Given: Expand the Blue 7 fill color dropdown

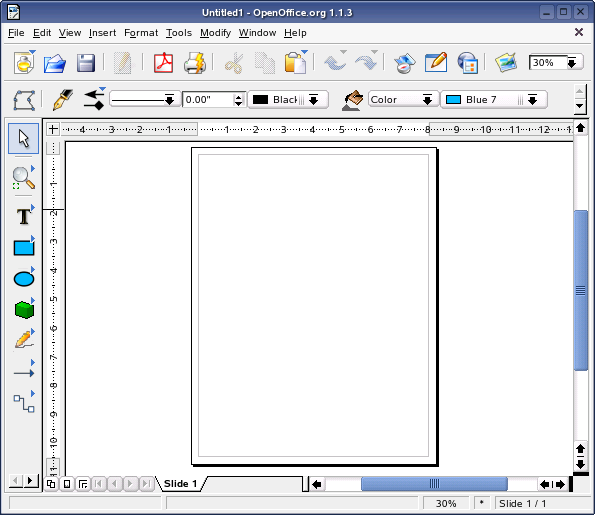Looking at the screenshot, I should [533, 100].
